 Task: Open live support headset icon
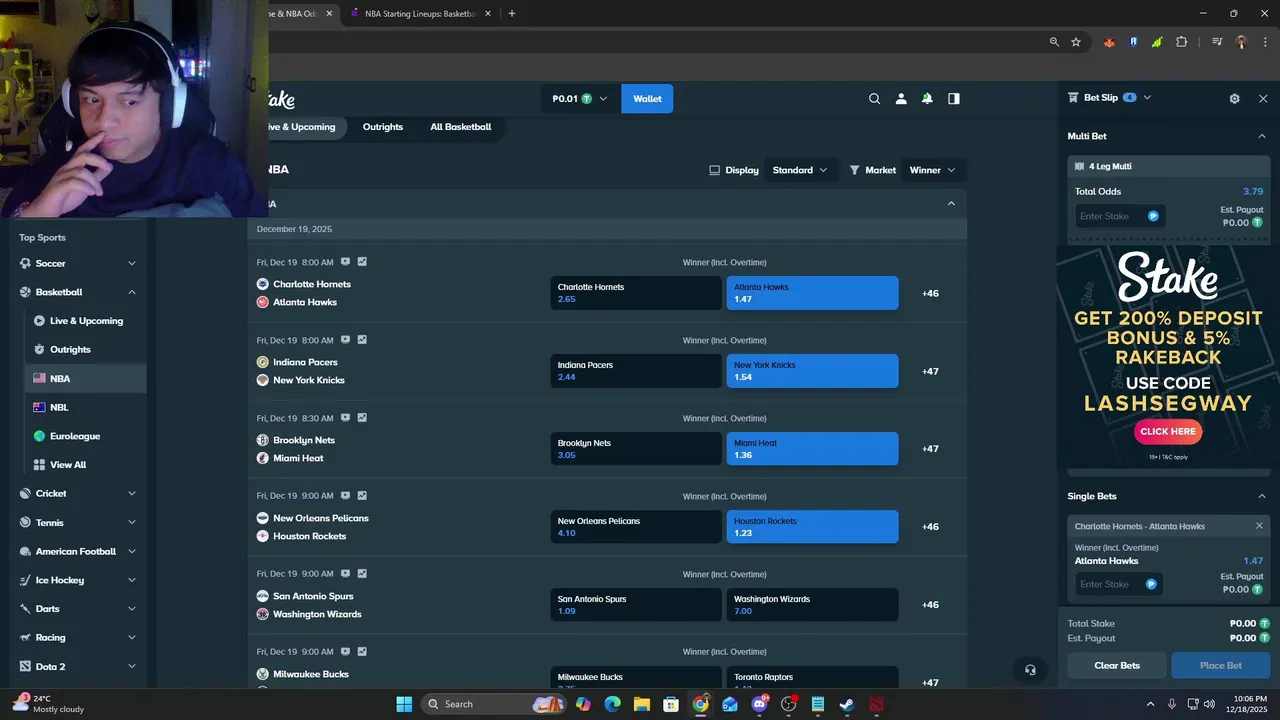[1030, 670]
